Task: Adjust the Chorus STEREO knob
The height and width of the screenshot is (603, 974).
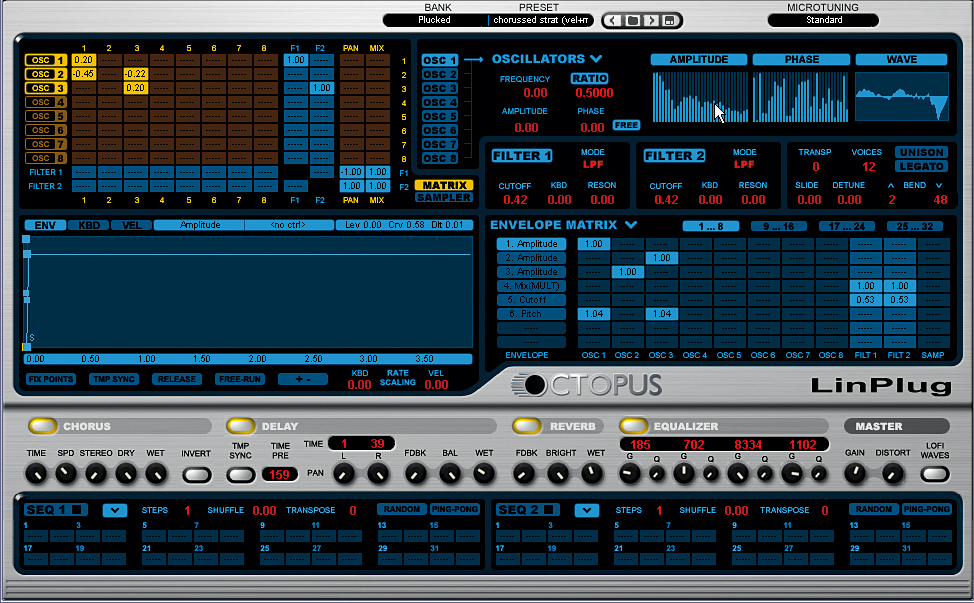Action: click(96, 474)
